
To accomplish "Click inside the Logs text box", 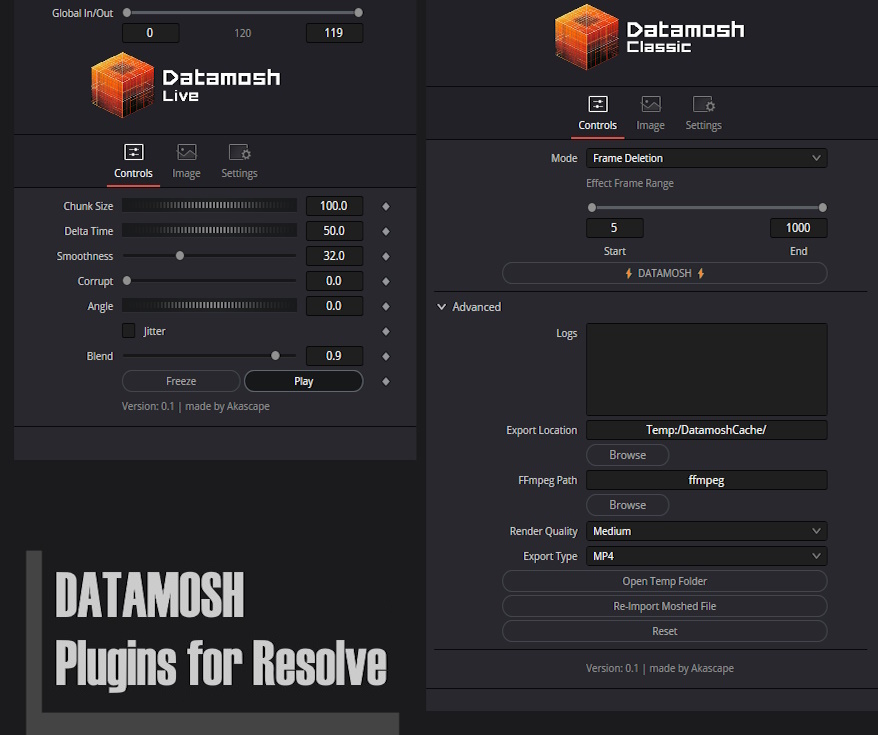I will click(707, 369).
